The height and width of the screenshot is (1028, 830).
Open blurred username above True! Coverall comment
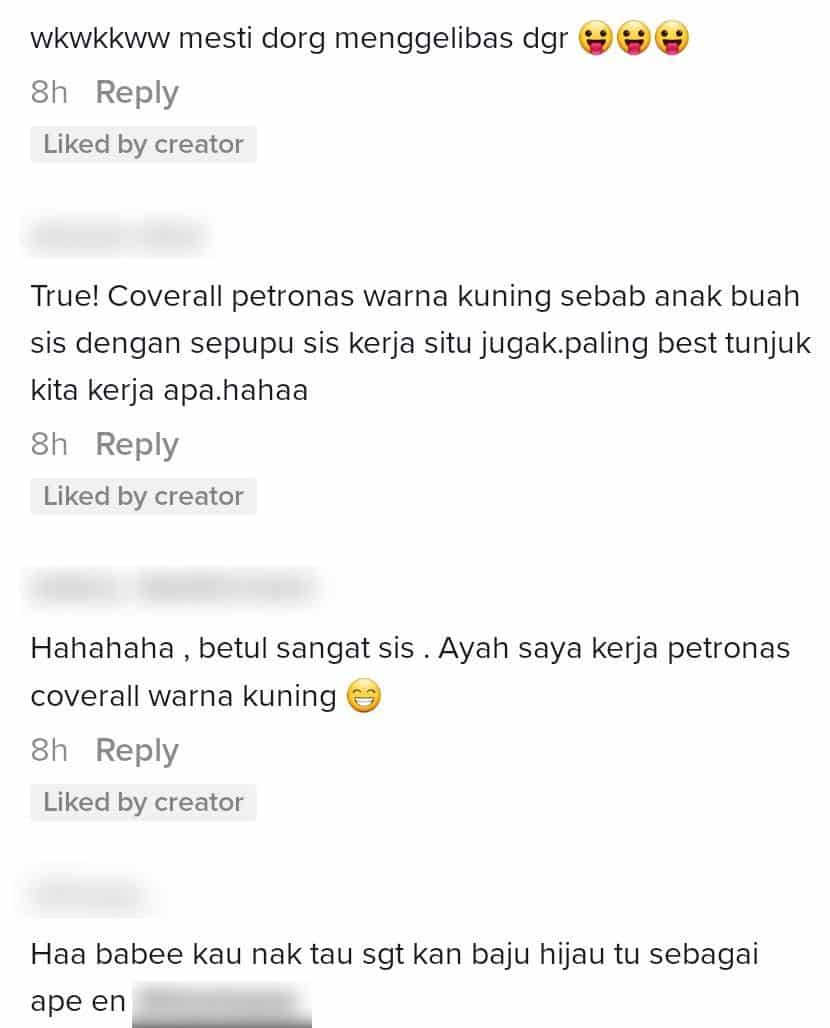(x=117, y=236)
